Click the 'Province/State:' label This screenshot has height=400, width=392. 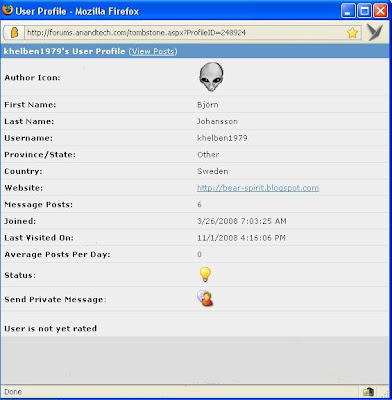[x=40, y=155]
